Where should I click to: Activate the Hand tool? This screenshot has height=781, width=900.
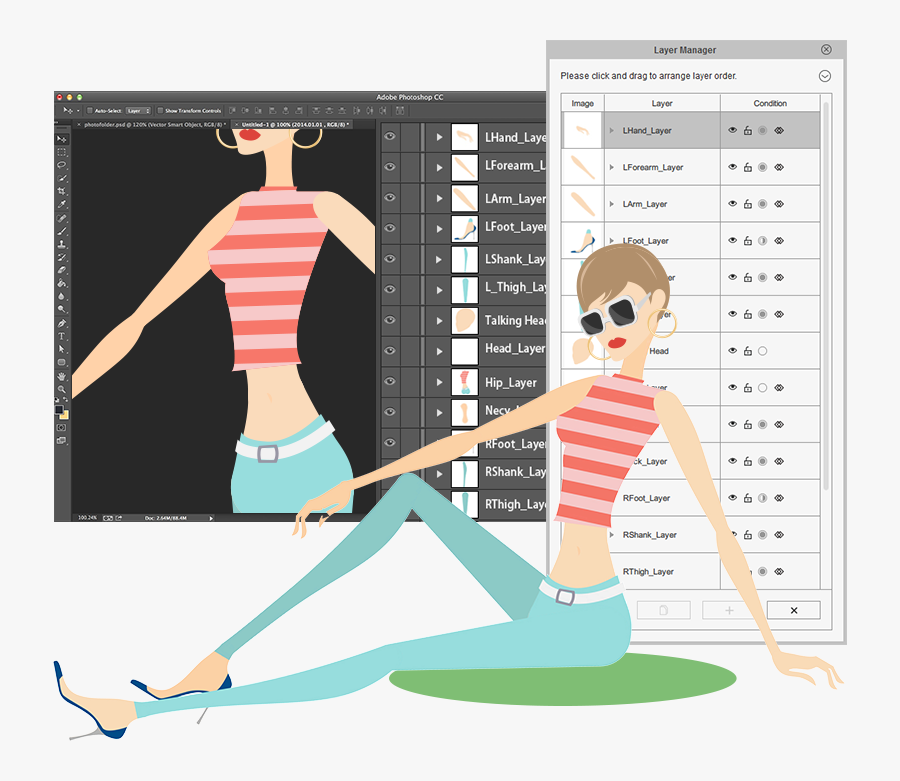coord(61,376)
